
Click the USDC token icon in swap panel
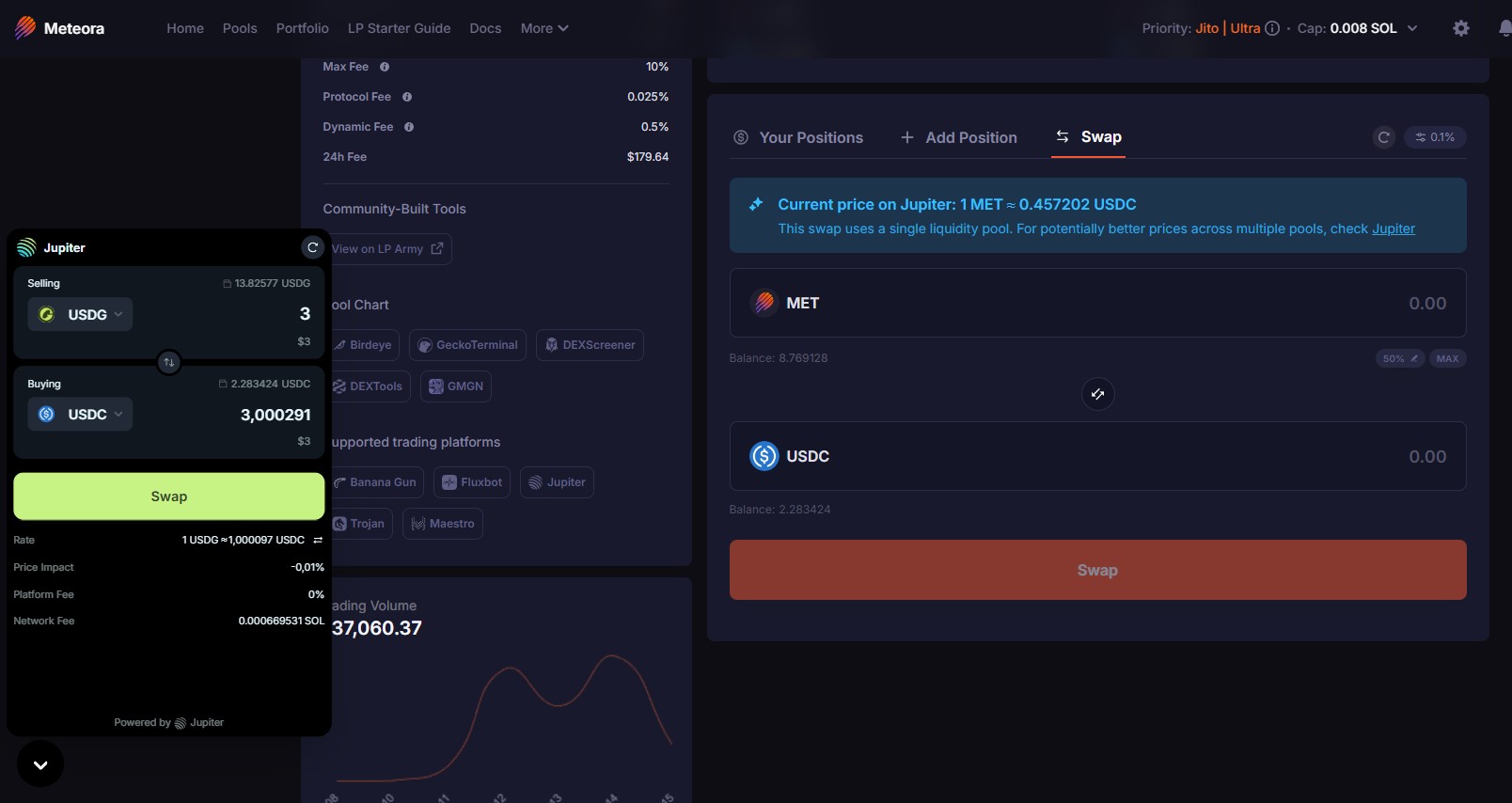coord(764,456)
